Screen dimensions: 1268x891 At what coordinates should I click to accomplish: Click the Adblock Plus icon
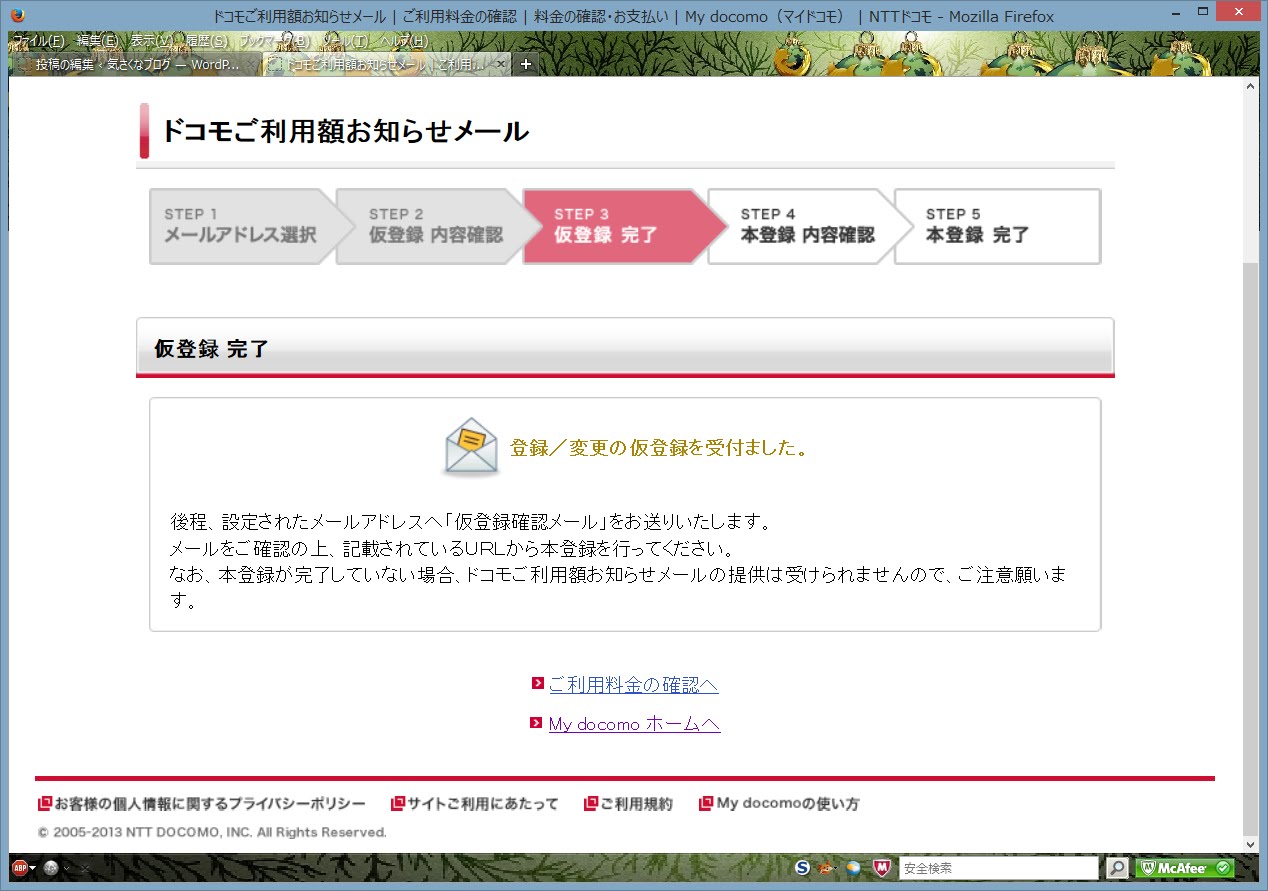19,868
